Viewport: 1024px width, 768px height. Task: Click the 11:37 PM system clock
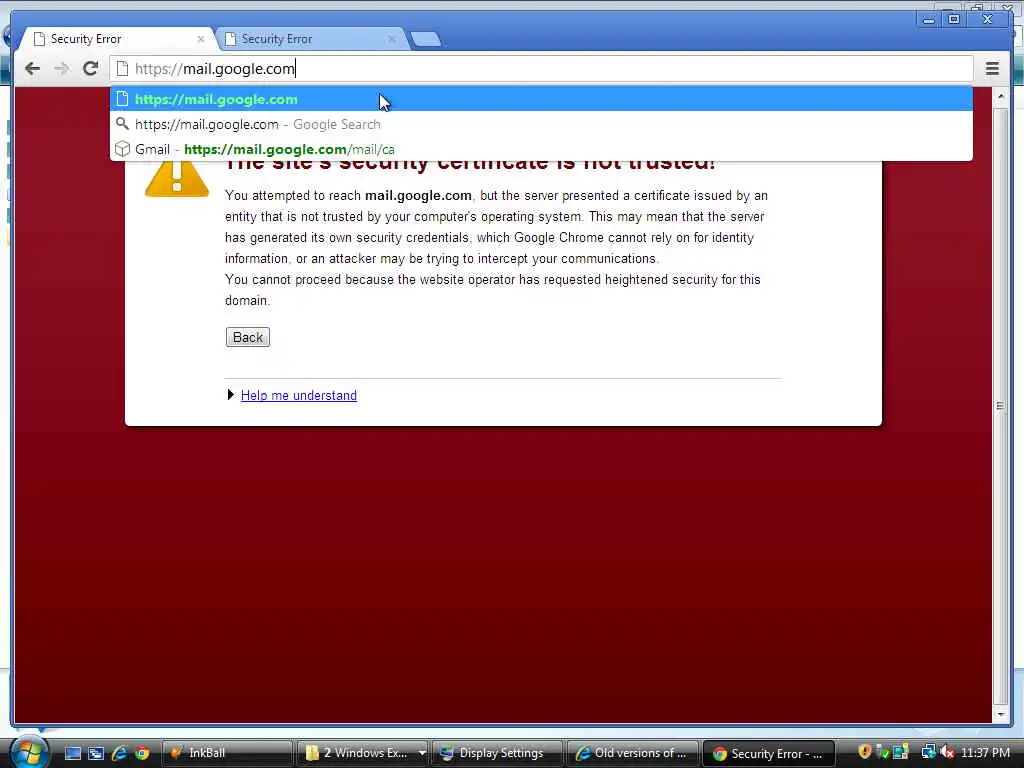pyautogui.click(x=985, y=752)
